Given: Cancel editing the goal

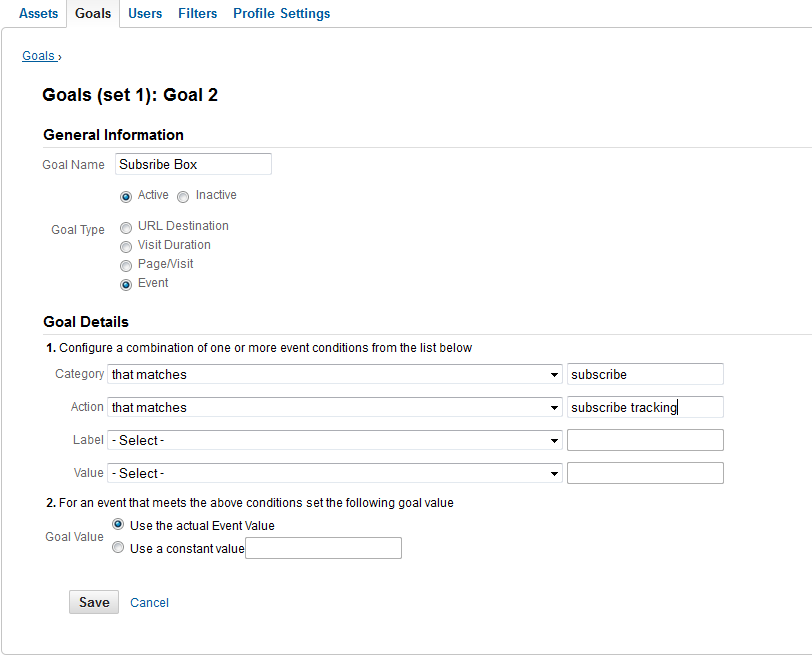Looking at the screenshot, I should coord(149,603).
